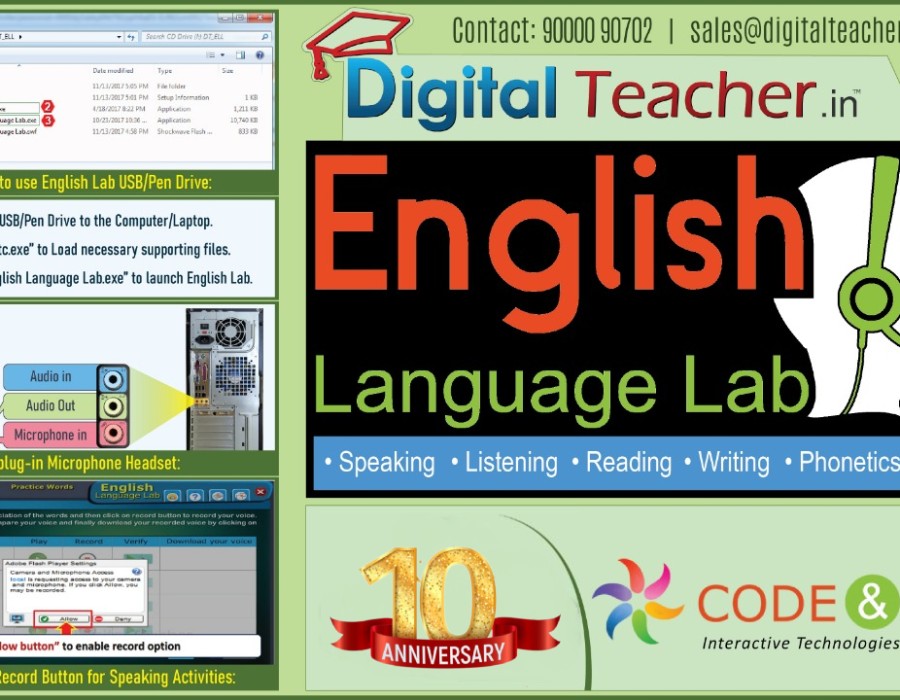Click the Date modified column header

pos(113,71)
